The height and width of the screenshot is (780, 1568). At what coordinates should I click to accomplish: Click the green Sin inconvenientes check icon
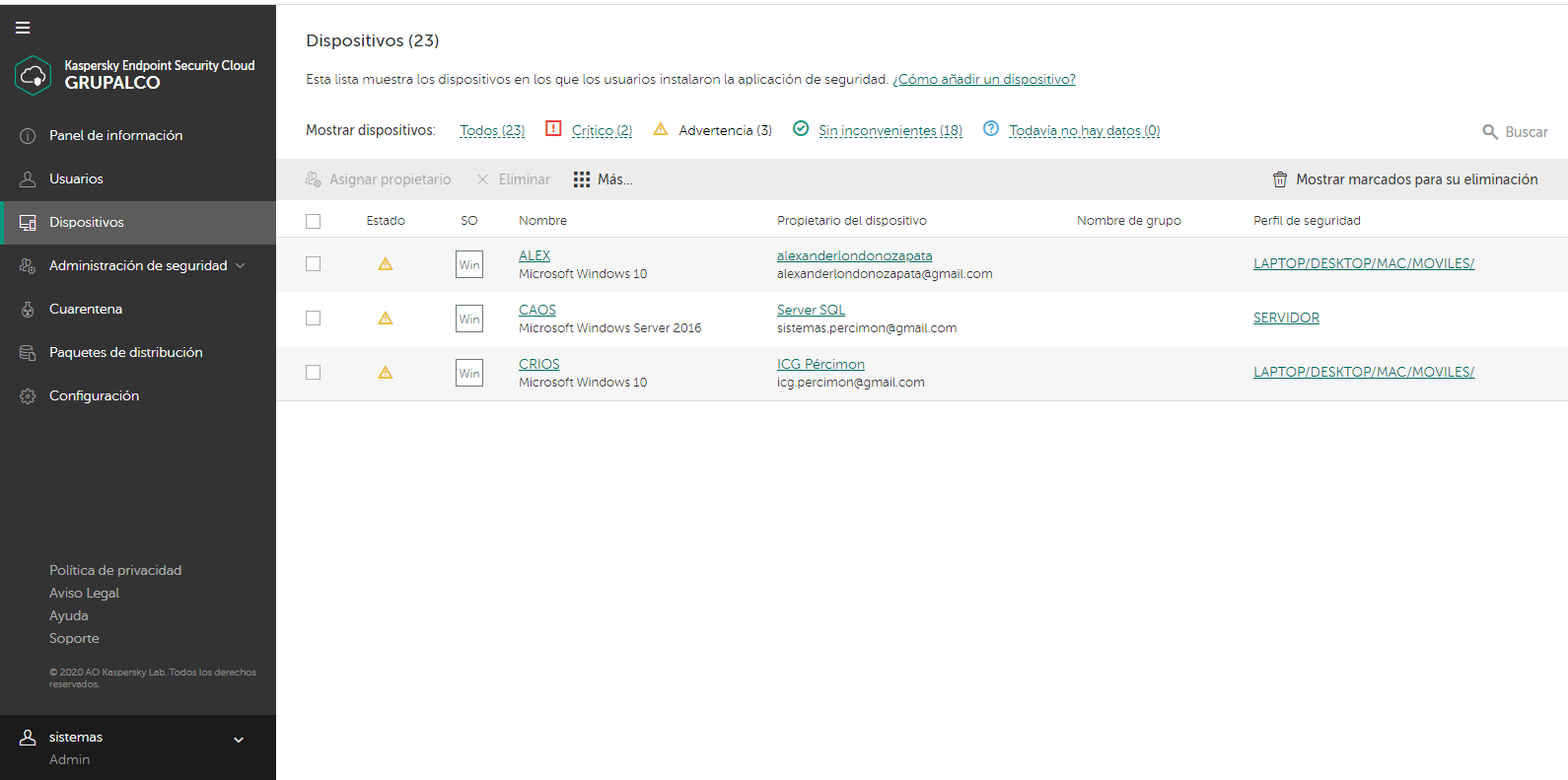(x=801, y=128)
